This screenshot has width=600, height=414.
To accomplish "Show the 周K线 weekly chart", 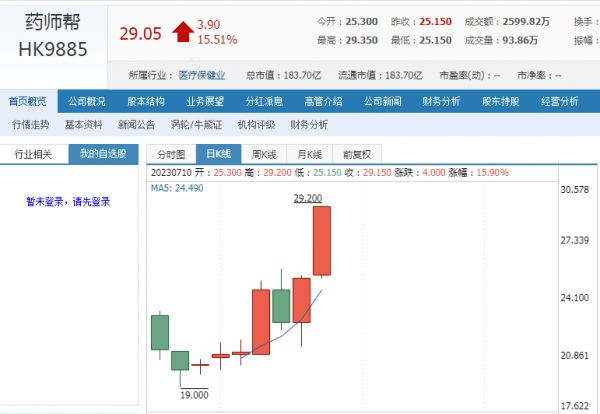I will (x=264, y=154).
